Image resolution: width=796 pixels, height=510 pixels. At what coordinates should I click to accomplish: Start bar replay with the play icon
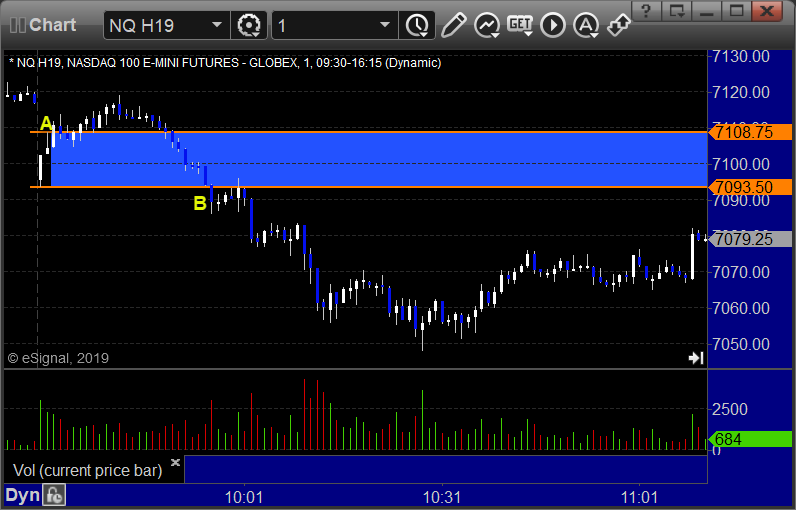[553, 25]
